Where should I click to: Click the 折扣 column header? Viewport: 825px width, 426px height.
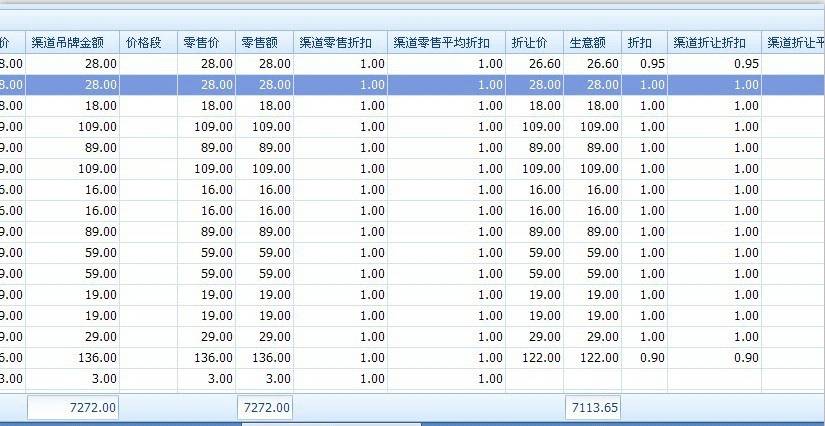[643, 43]
